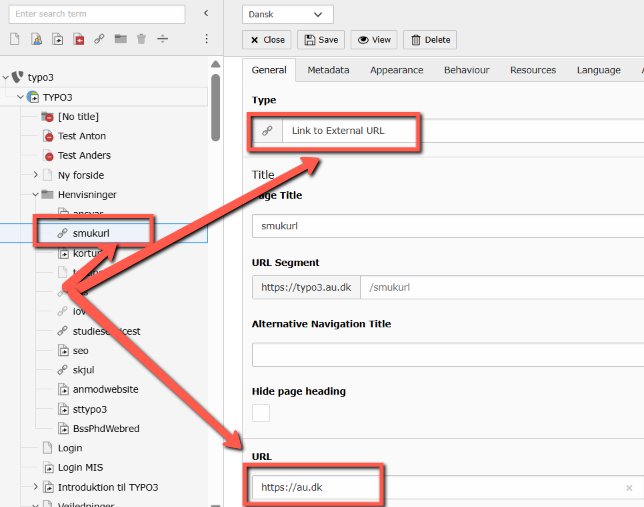Click the Save button
Screen dimensions: 644x507
click(x=321, y=40)
